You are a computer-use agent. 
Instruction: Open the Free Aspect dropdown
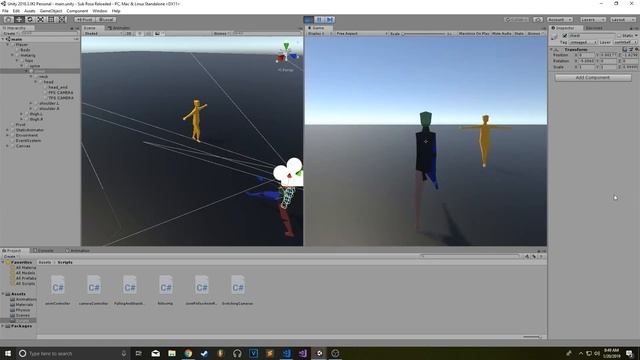coord(361,33)
